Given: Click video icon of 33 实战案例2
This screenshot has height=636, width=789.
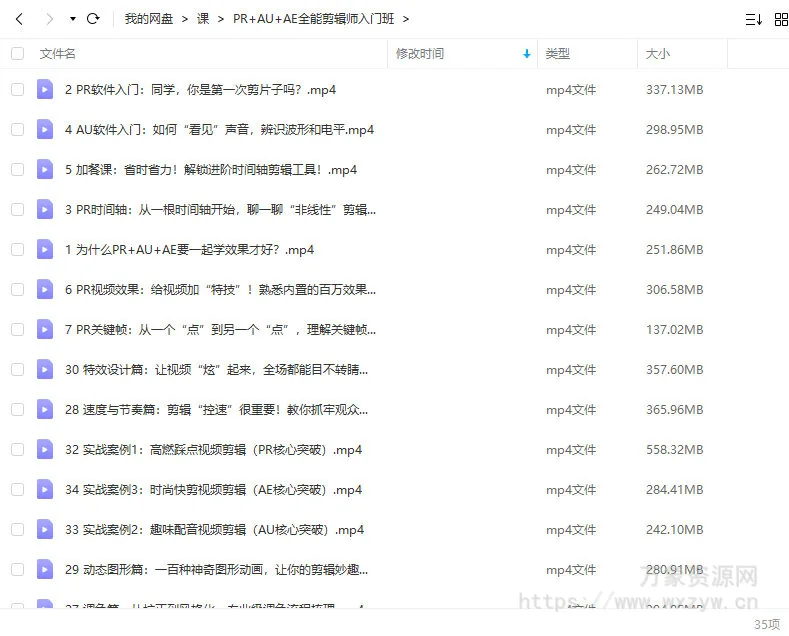Looking at the screenshot, I should (45, 530).
